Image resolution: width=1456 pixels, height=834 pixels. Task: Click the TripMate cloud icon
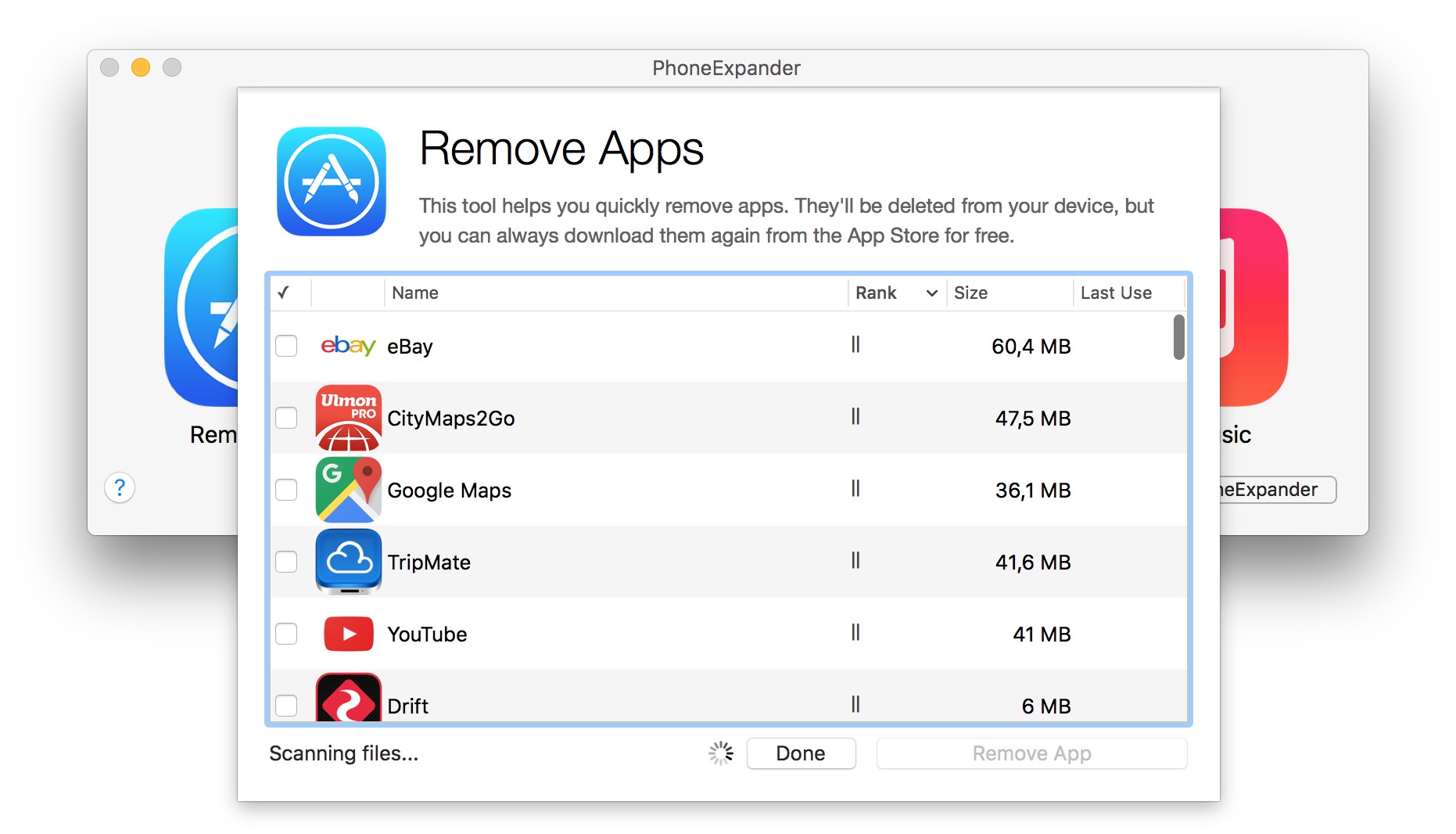point(349,562)
